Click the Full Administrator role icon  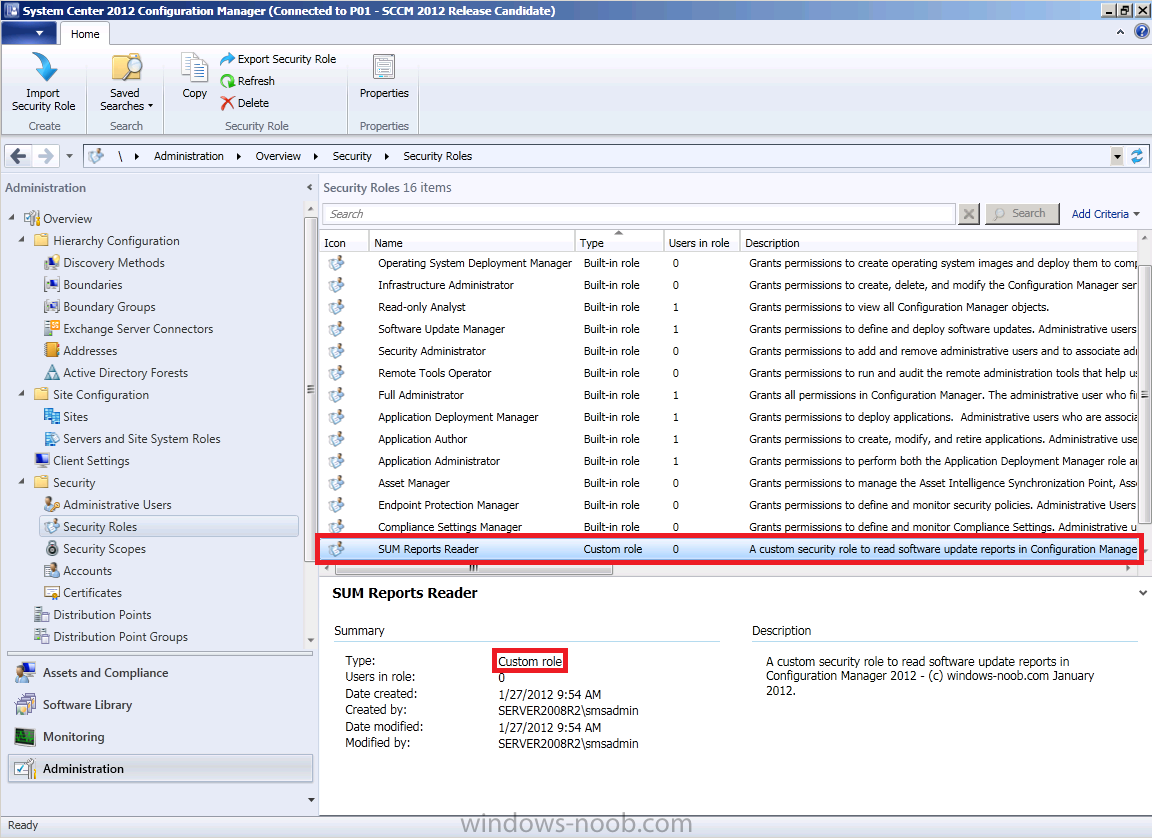pyautogui.click(x=336, y=395)
